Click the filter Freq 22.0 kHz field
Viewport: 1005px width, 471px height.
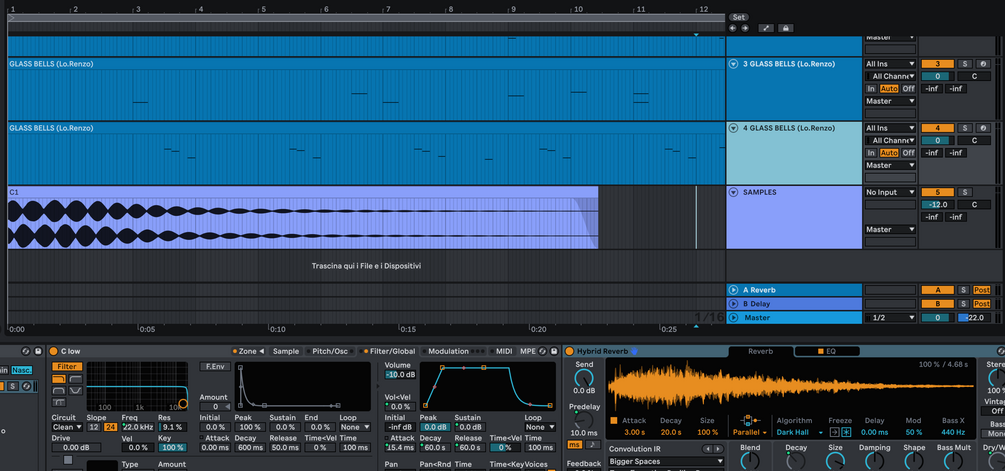(138, 427)
